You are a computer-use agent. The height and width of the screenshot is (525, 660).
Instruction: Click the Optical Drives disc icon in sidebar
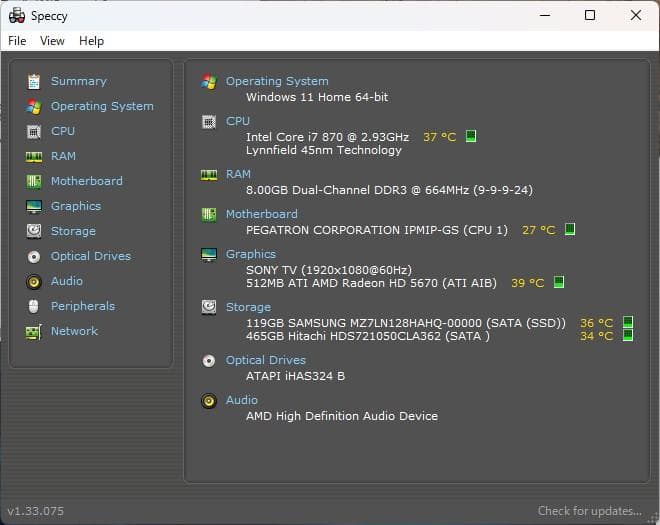tap(34, 256)
